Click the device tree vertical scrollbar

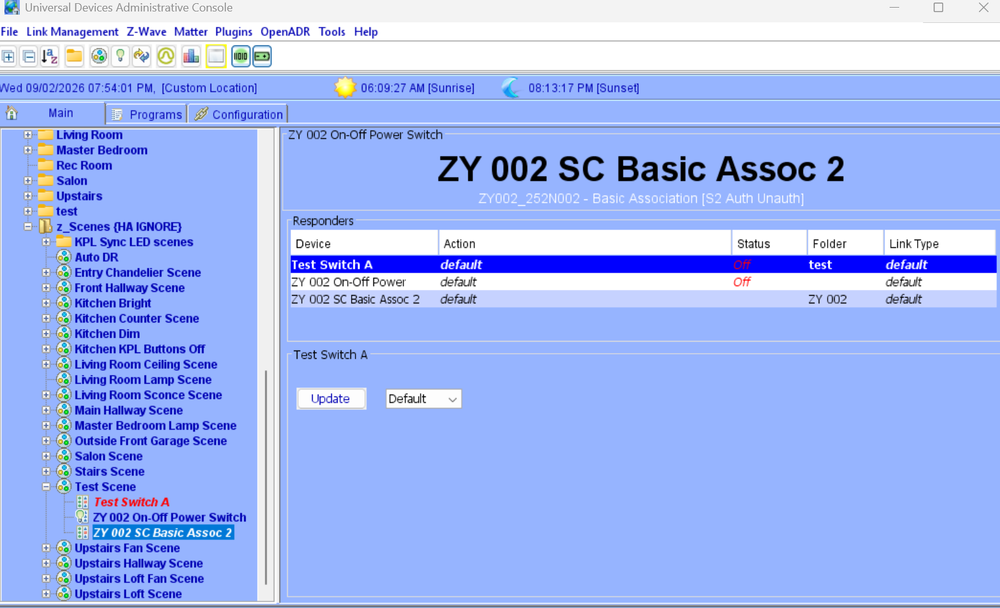[266, 477]
